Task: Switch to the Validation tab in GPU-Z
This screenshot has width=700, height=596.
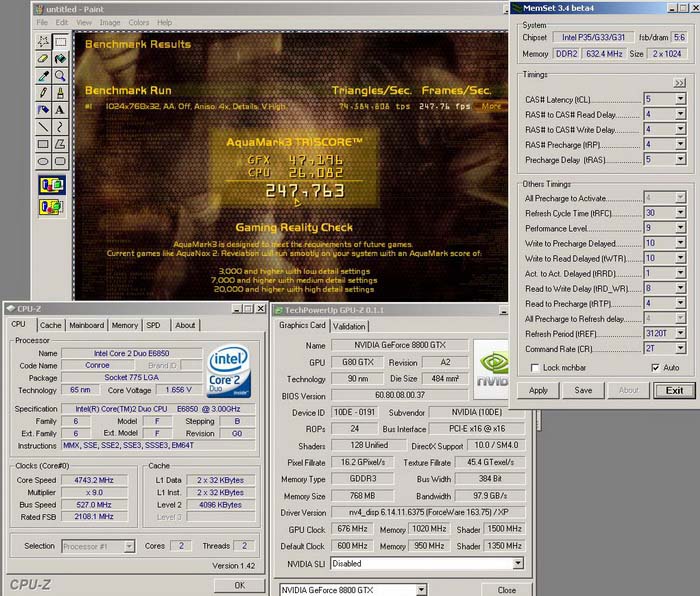Action: 349,326
